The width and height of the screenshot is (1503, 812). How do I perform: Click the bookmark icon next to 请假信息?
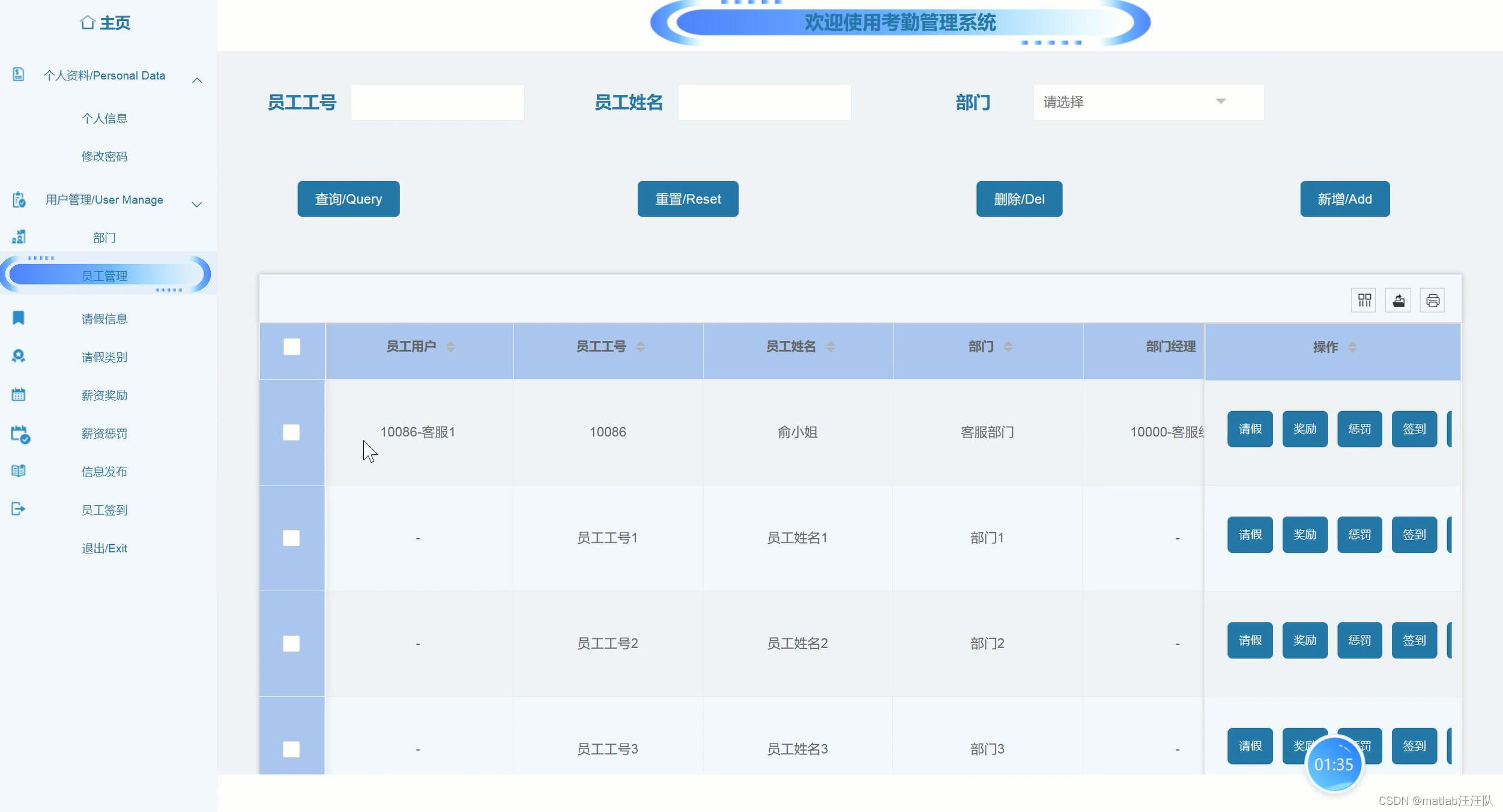19,317
